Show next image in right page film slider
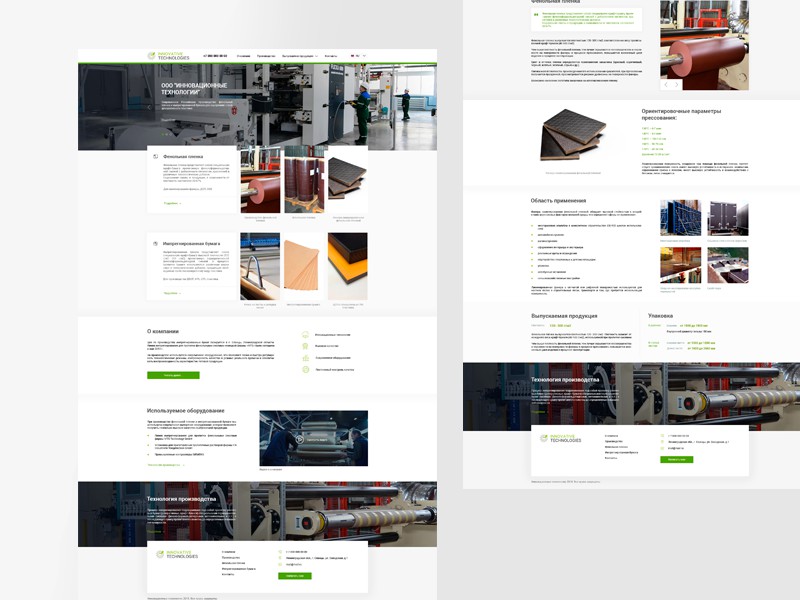This screenshot has width=800, height=600. 677,85
